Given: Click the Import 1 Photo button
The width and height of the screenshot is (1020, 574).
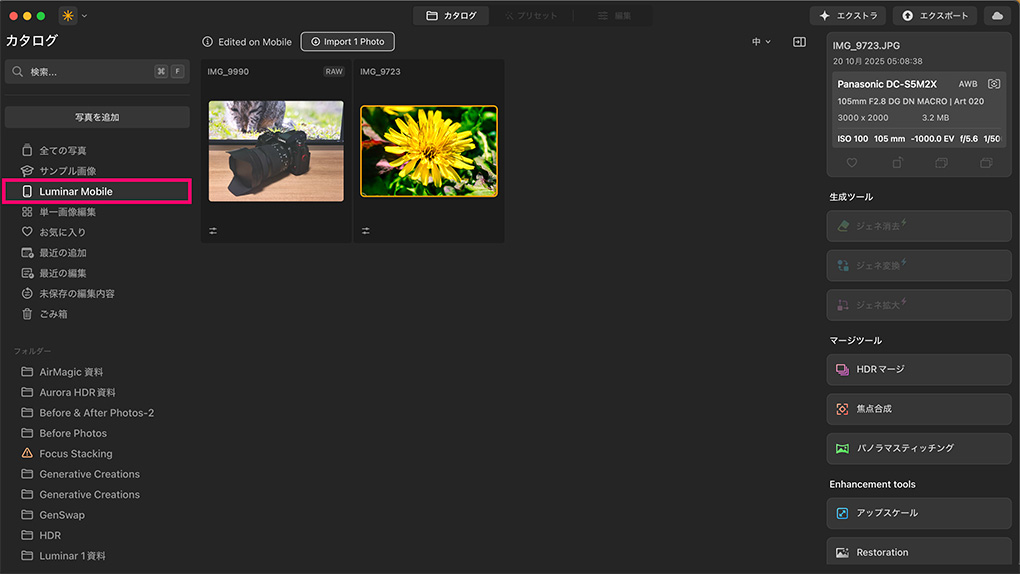Looking at the screenshot, I should point(347,42).
